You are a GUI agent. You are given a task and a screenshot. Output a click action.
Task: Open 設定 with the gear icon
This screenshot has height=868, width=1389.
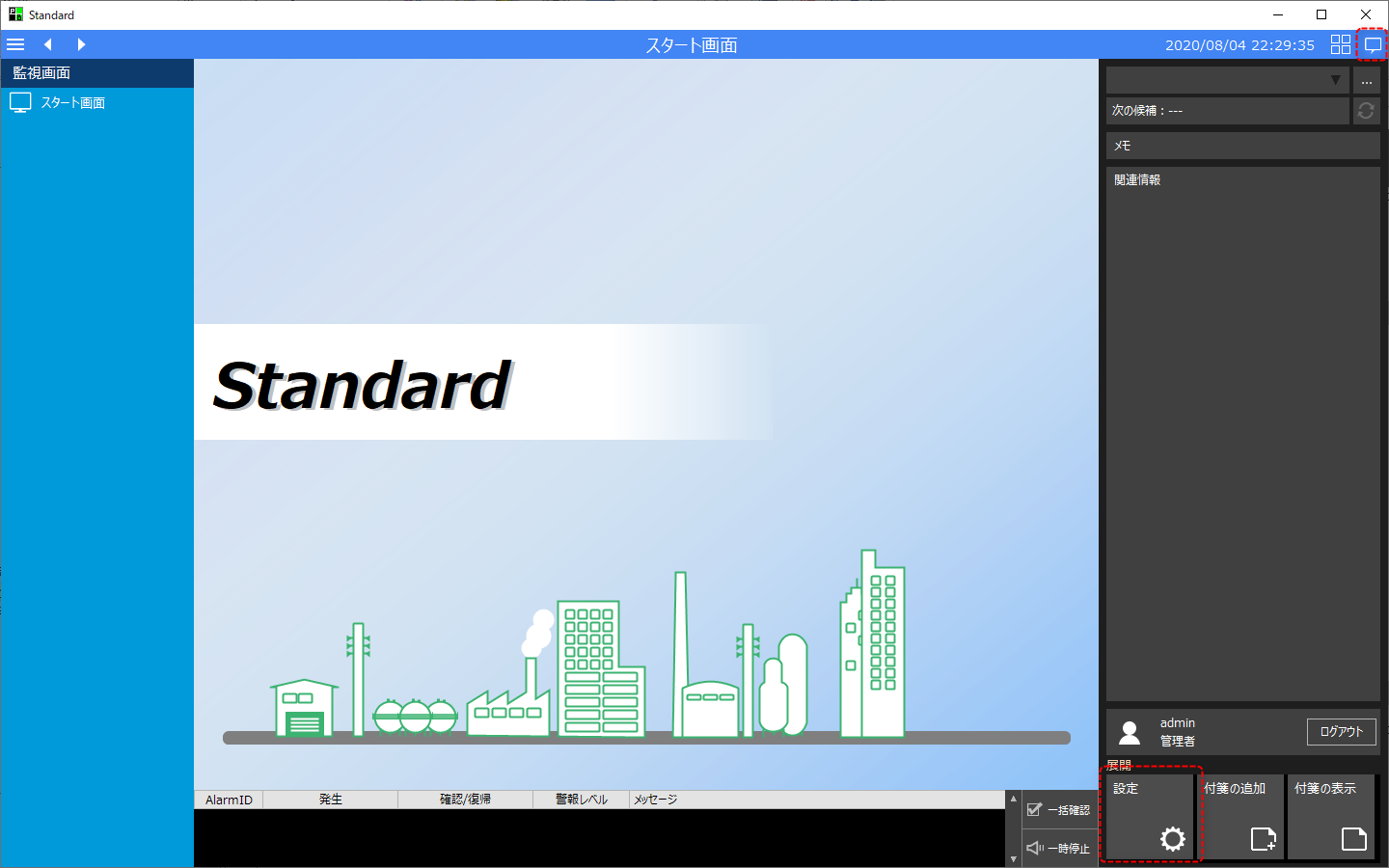click(1150, 815)
